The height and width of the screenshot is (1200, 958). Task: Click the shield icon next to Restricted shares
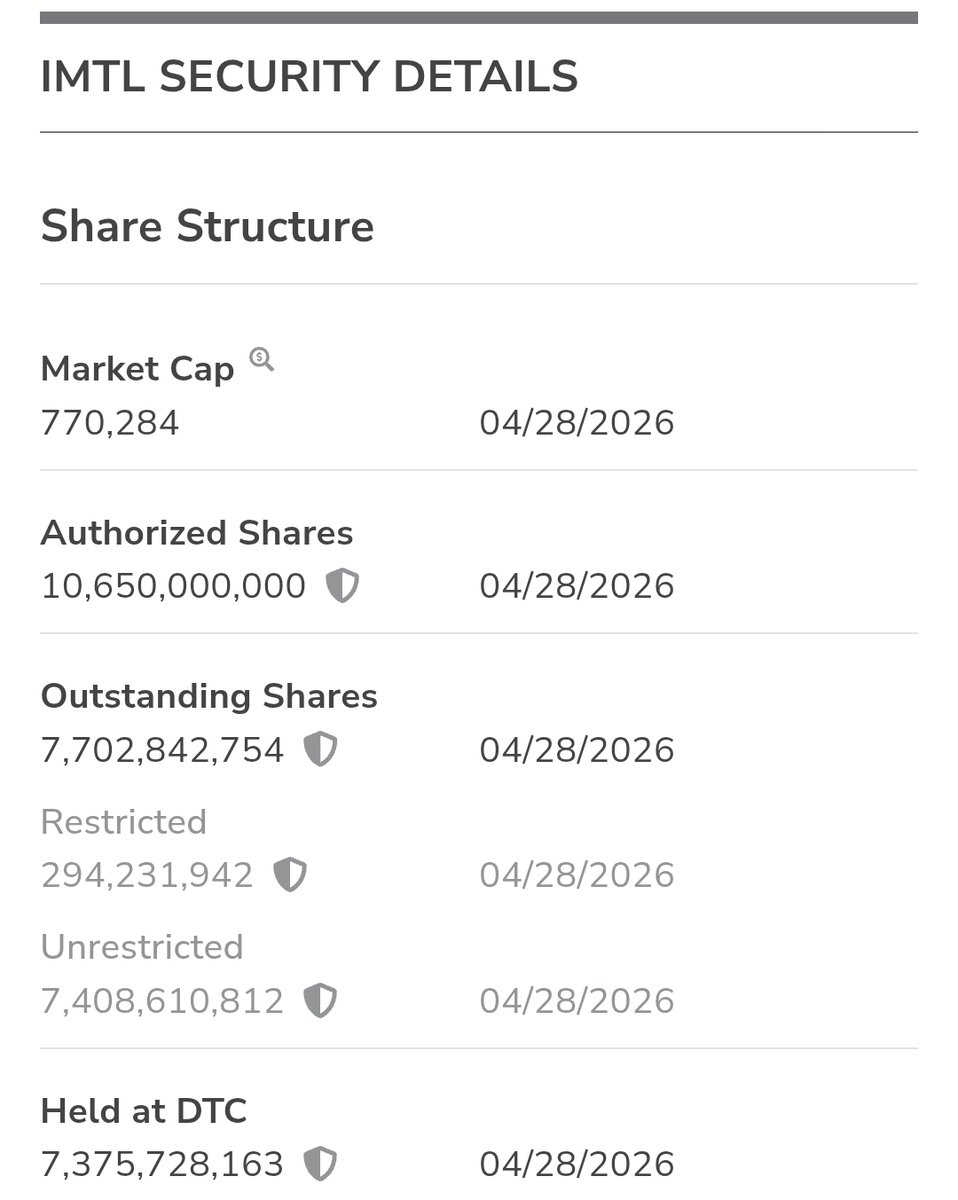pyautogui.click(x=290, y=875)
